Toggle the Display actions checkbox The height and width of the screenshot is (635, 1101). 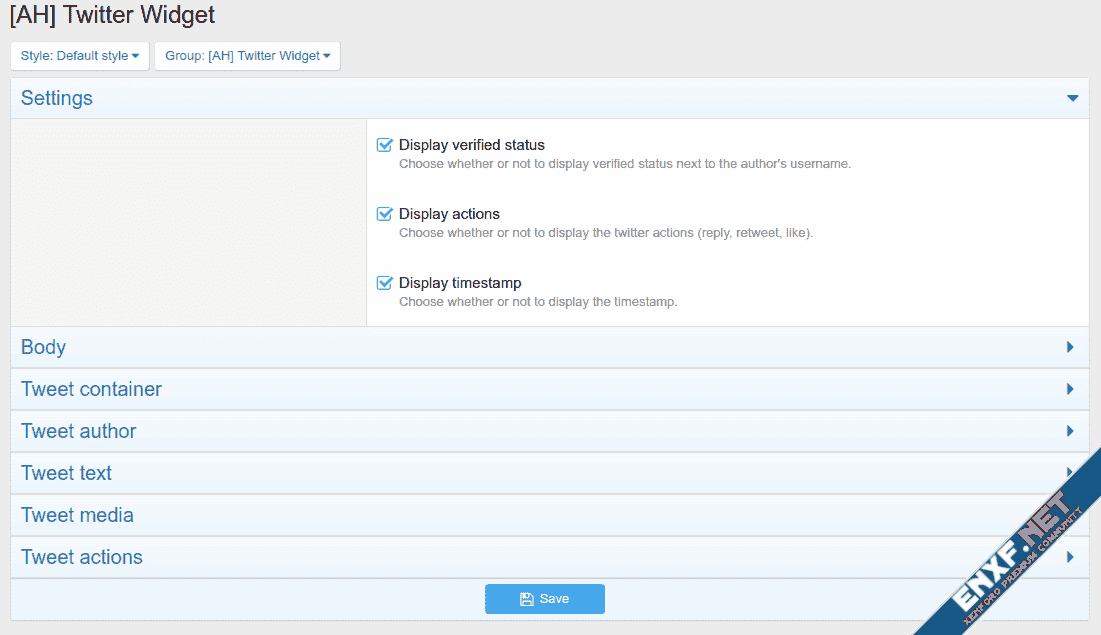click(384, 214)
